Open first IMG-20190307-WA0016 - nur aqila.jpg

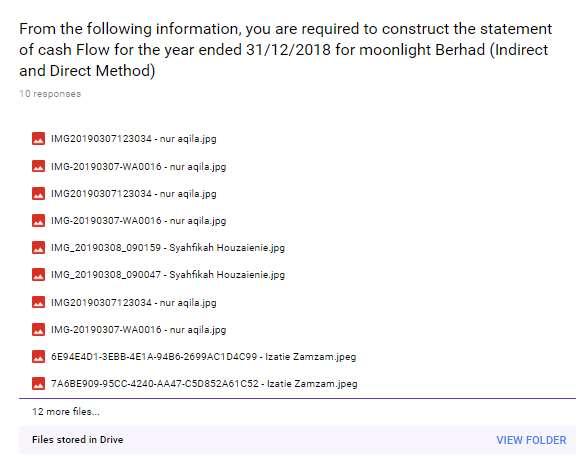click(x=138, y=166)
